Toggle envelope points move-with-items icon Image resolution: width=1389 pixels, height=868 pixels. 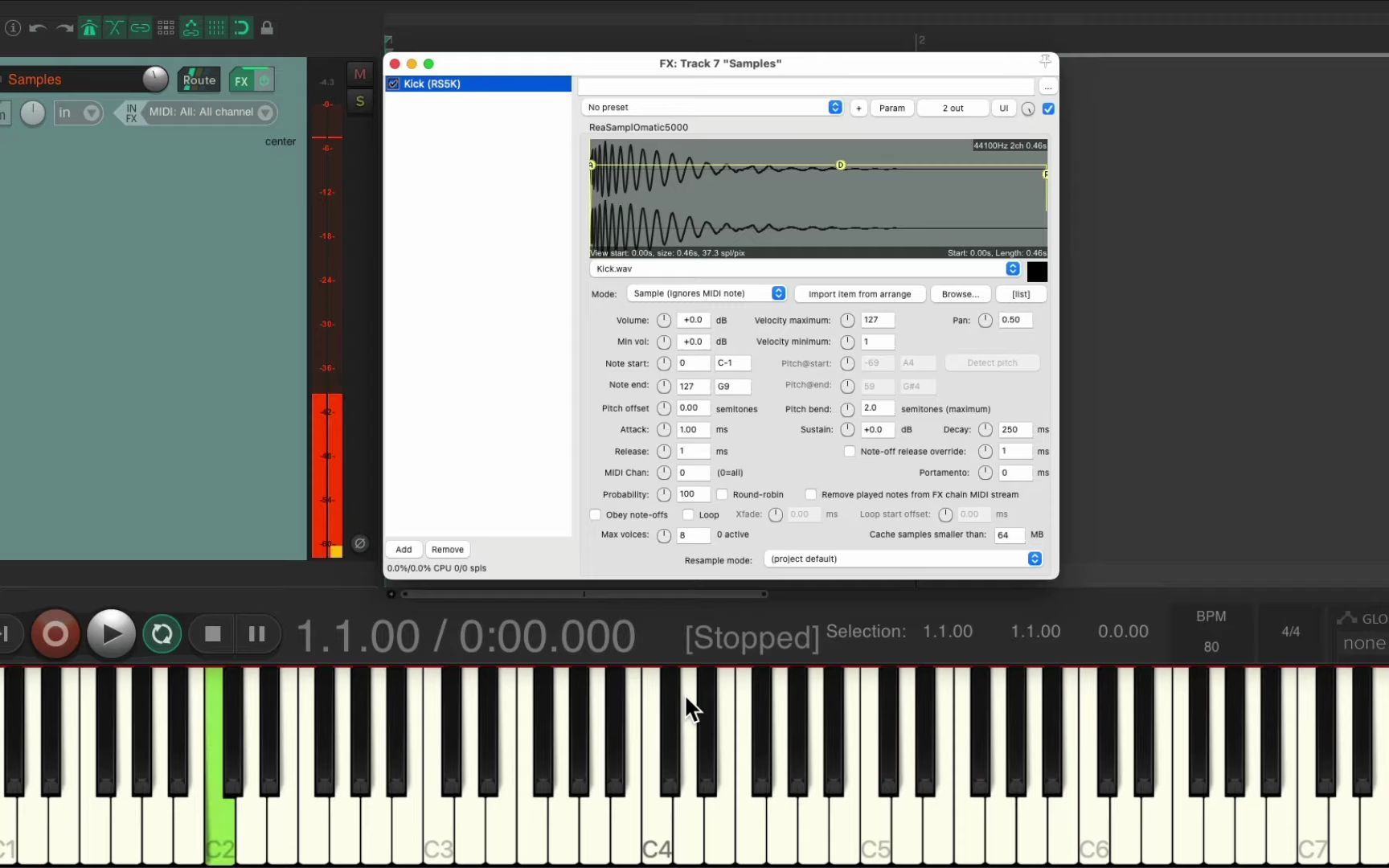point(191,28)
